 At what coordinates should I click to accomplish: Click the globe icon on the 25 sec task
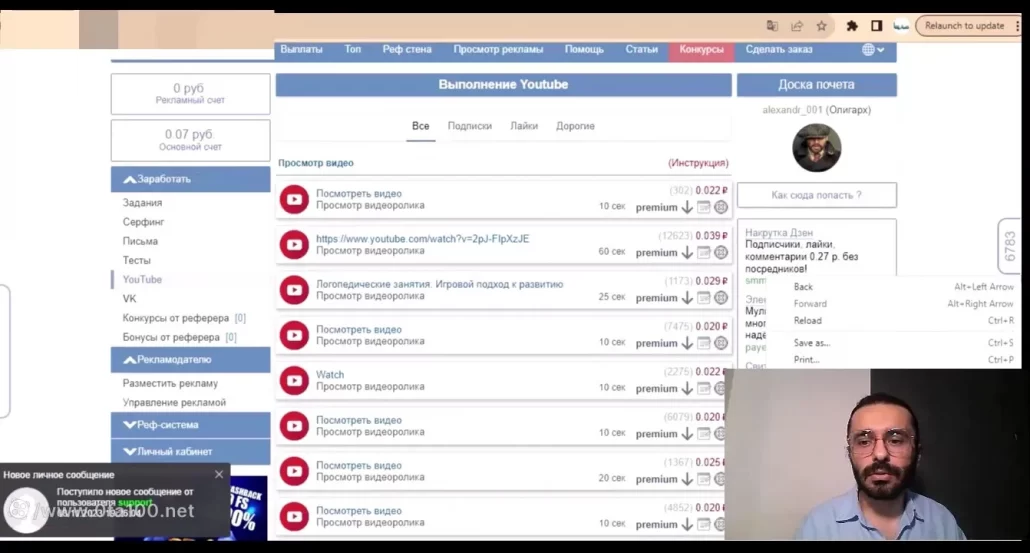tap(721, 298)
